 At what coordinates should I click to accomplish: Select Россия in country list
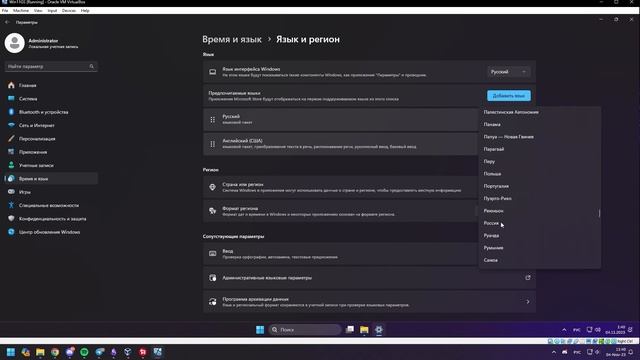pos(540,223)
